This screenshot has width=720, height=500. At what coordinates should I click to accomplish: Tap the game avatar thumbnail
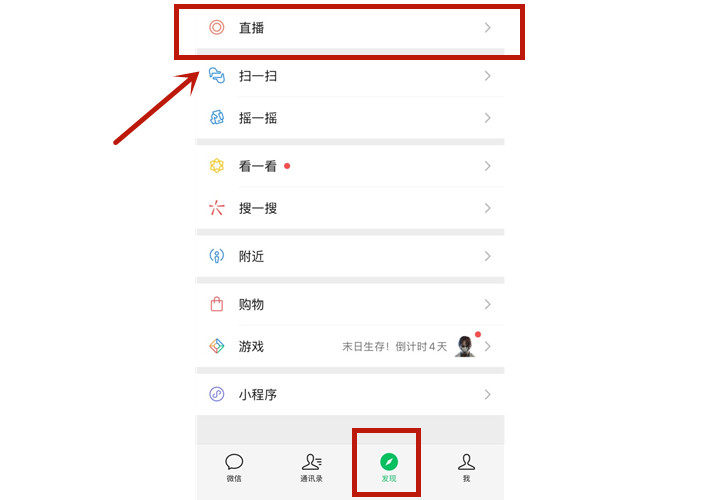465,346
